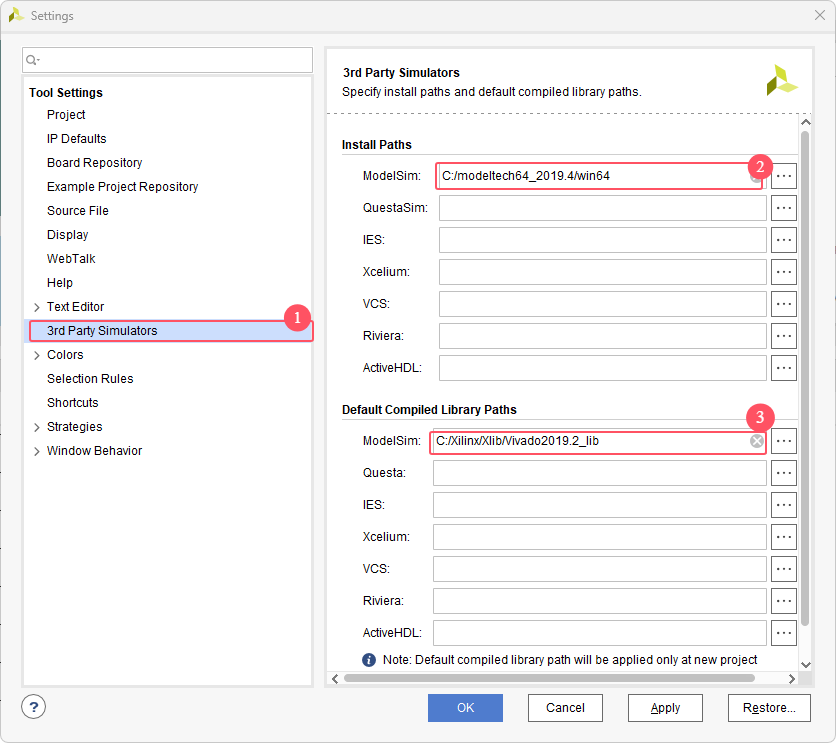Click the Xcelium install path field
836x743 pixels.
(602, 272)
